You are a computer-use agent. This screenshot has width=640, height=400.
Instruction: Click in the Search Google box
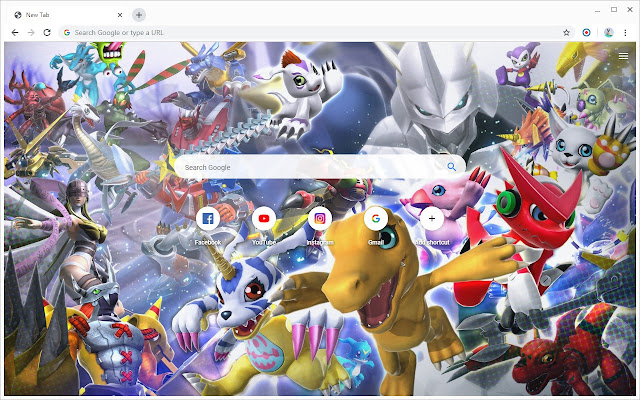click(x=320, y=167)
